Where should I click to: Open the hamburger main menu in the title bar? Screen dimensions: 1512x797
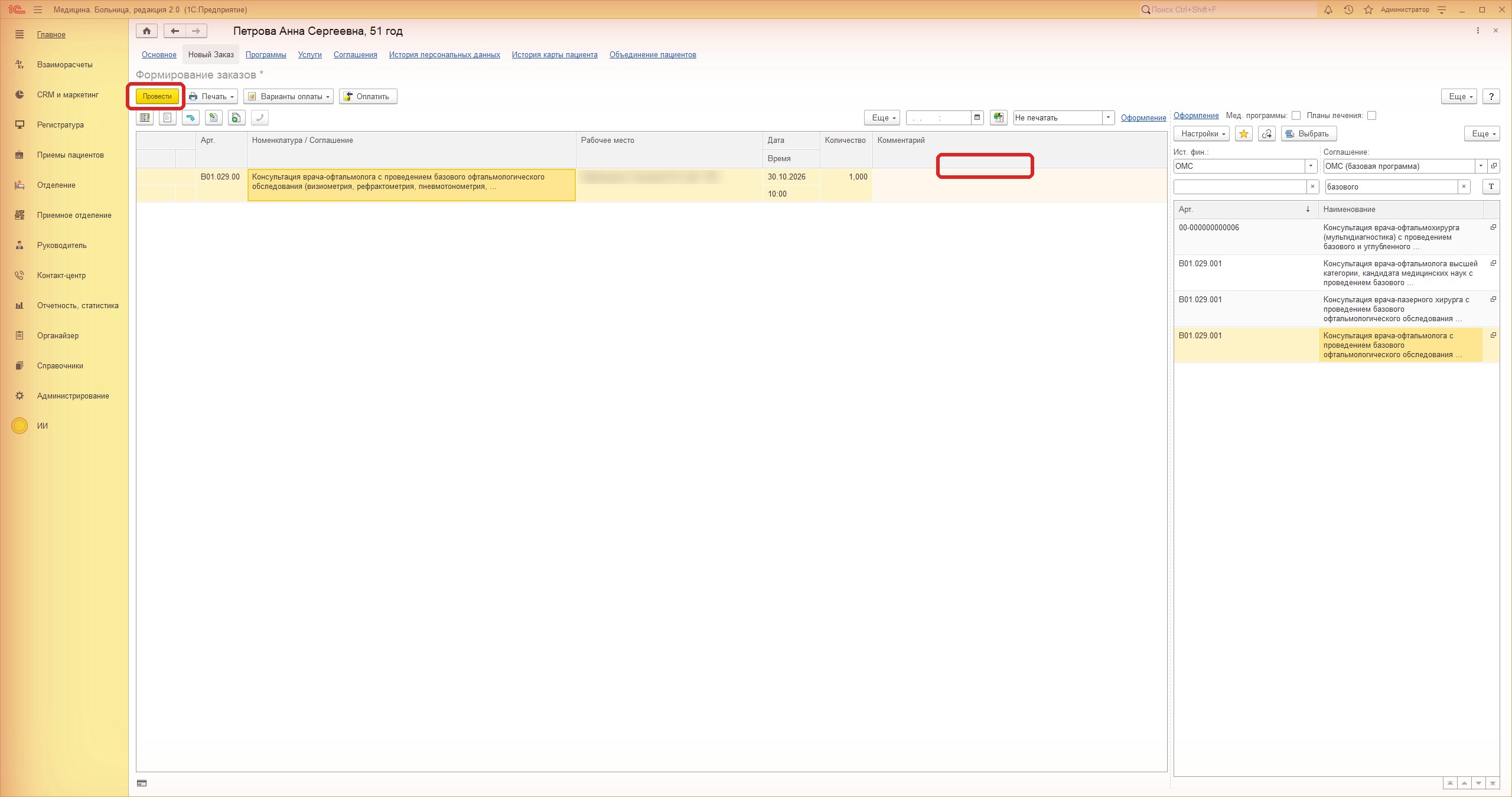38,9
